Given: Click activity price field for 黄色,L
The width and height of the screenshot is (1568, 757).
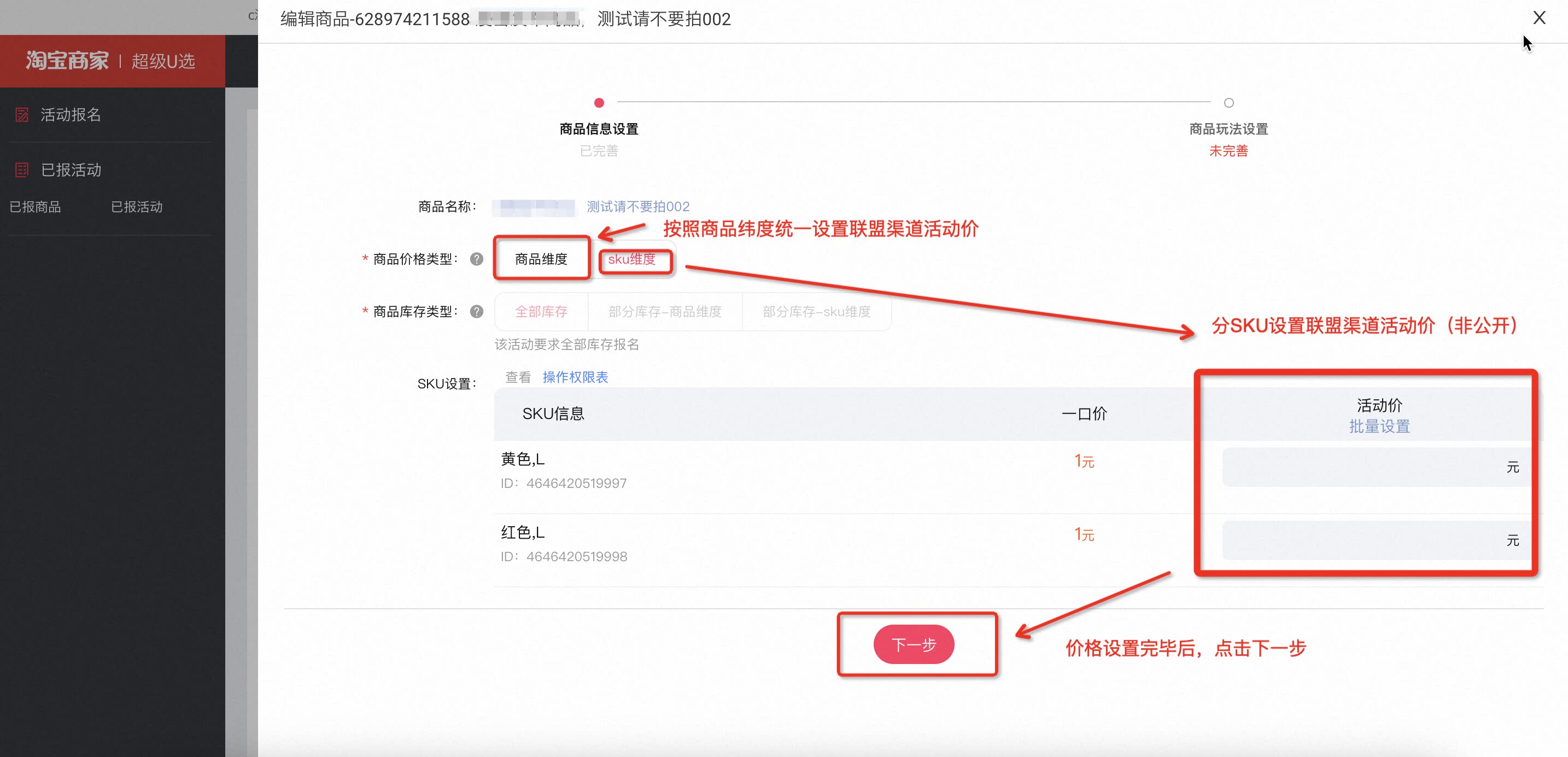Looking at the screenshot, I should (1364, 467).
